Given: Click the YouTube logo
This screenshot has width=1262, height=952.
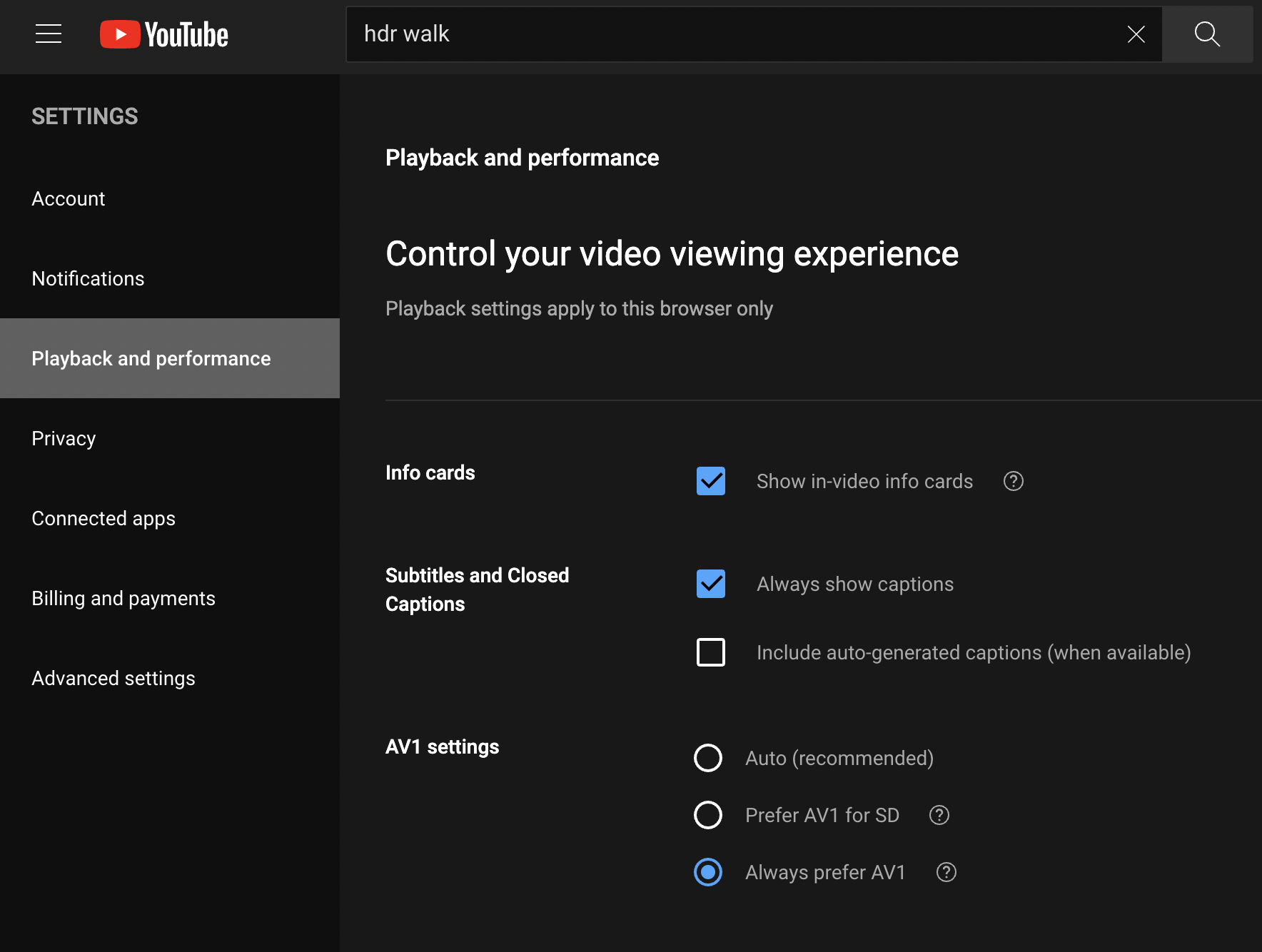Looking at the screenshot, I should coord(164,34).
